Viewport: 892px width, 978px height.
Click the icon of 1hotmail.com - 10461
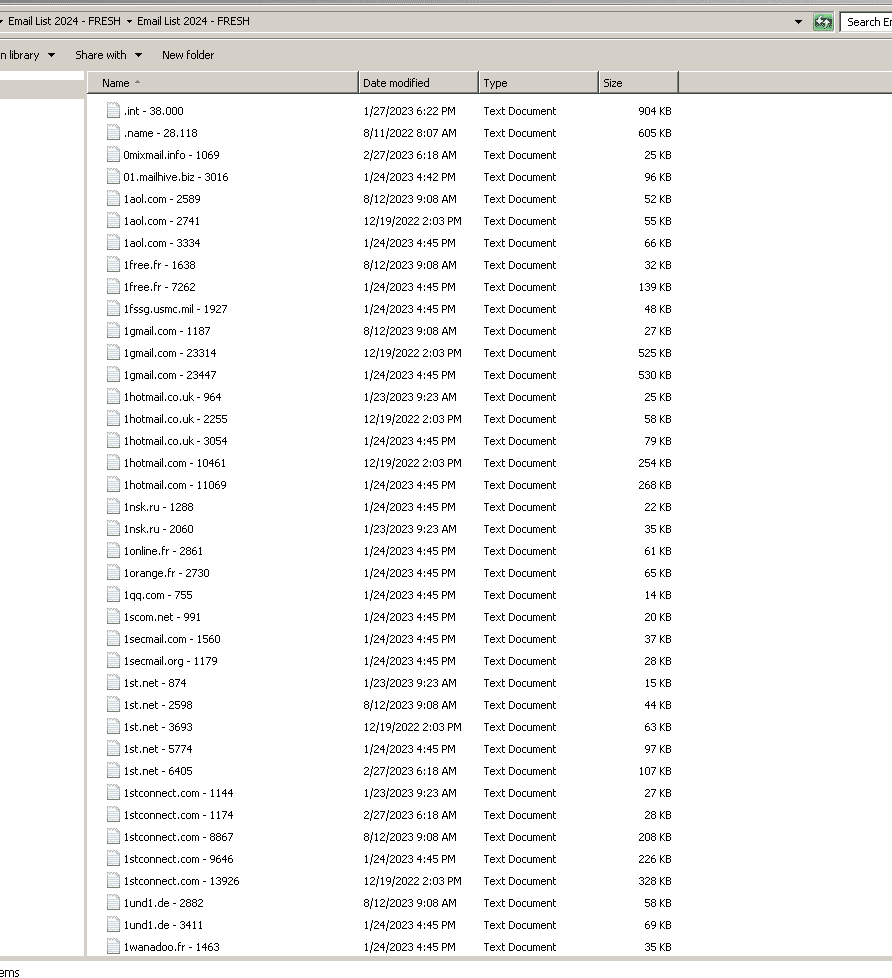point(113,463)
